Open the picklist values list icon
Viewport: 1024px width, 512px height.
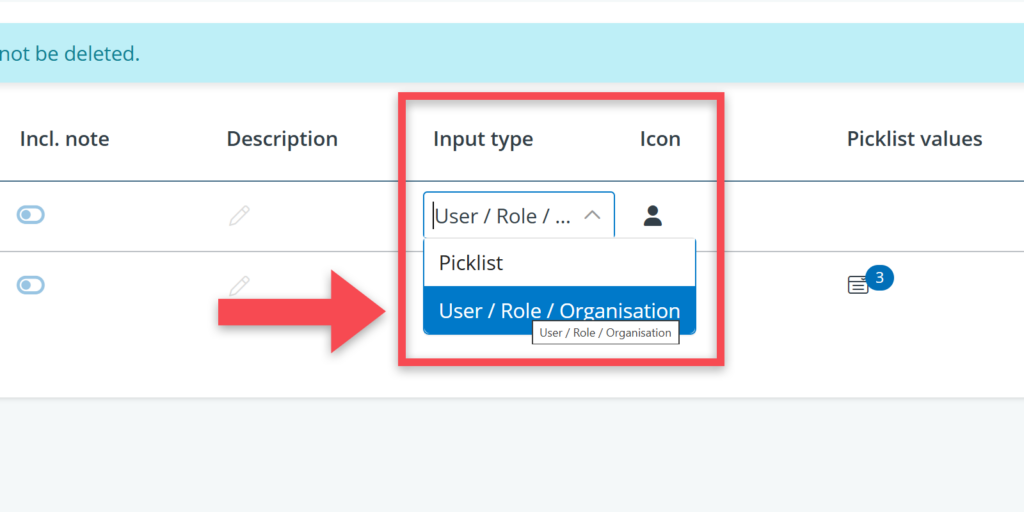(x=857, y=286)
